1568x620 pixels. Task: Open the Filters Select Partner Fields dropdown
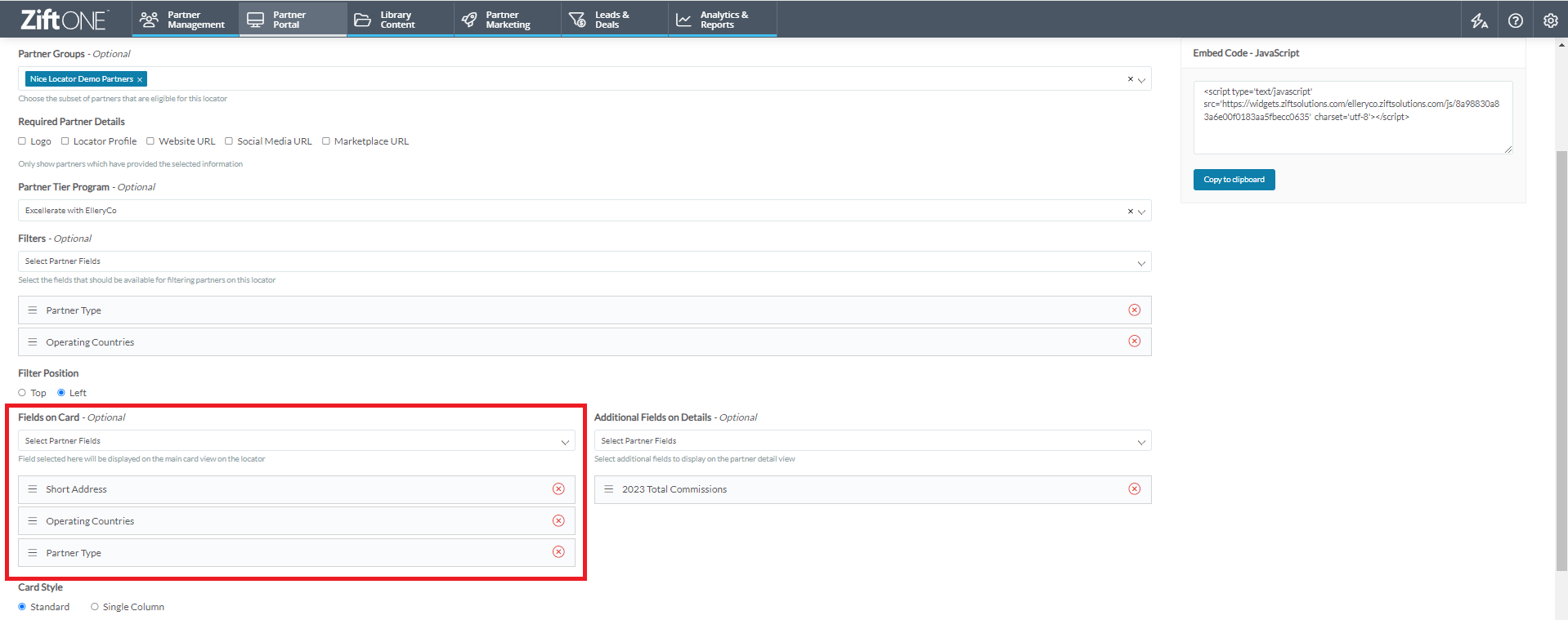point(585,261)
